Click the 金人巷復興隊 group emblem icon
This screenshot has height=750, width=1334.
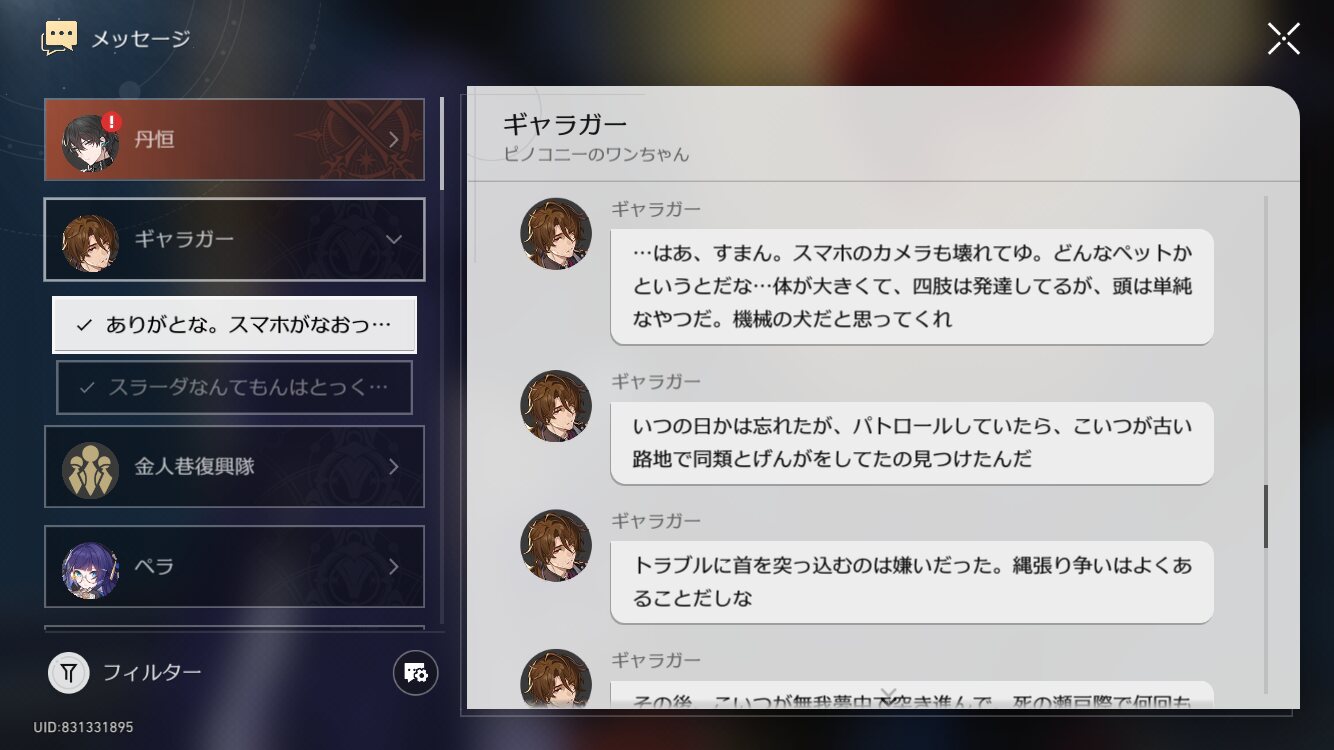[91, 469]
